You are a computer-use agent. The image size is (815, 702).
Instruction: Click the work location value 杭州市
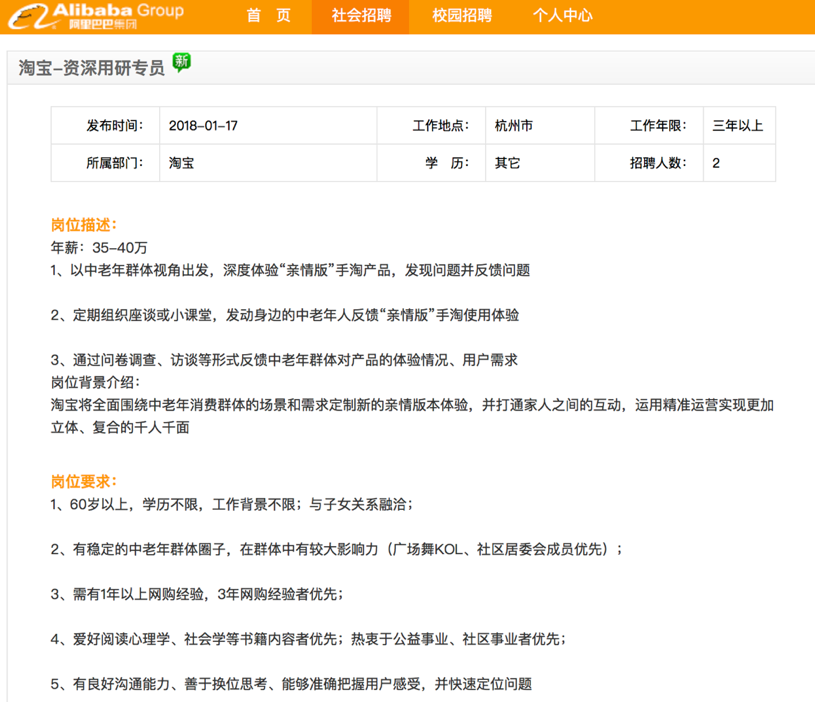pyautogui.click(x=514, y=126)
